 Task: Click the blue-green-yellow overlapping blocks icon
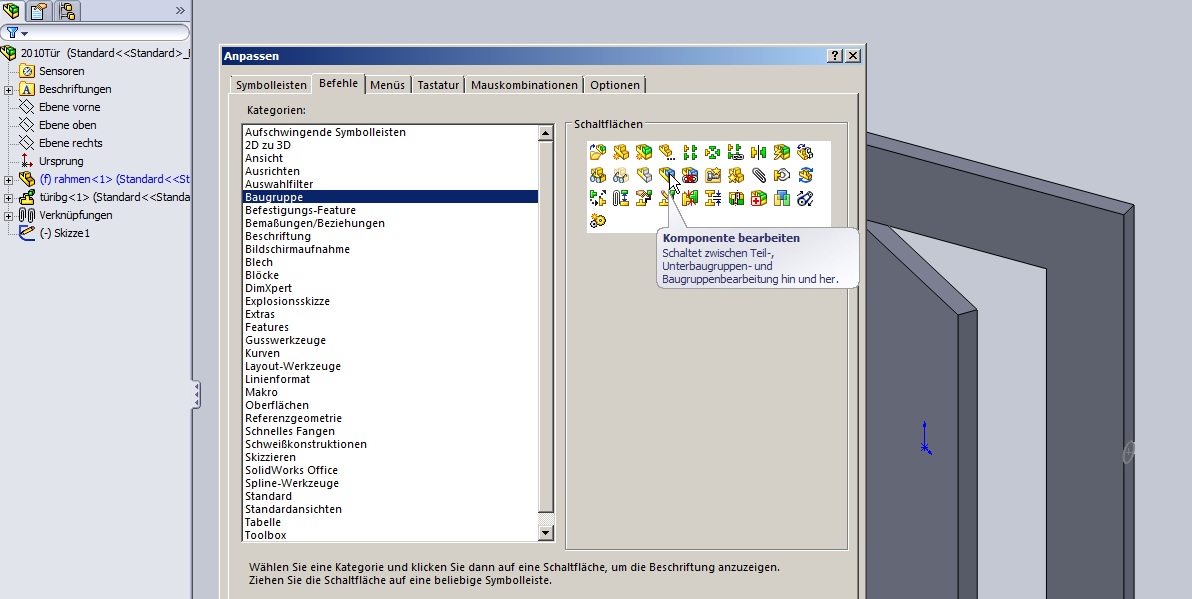781,198
